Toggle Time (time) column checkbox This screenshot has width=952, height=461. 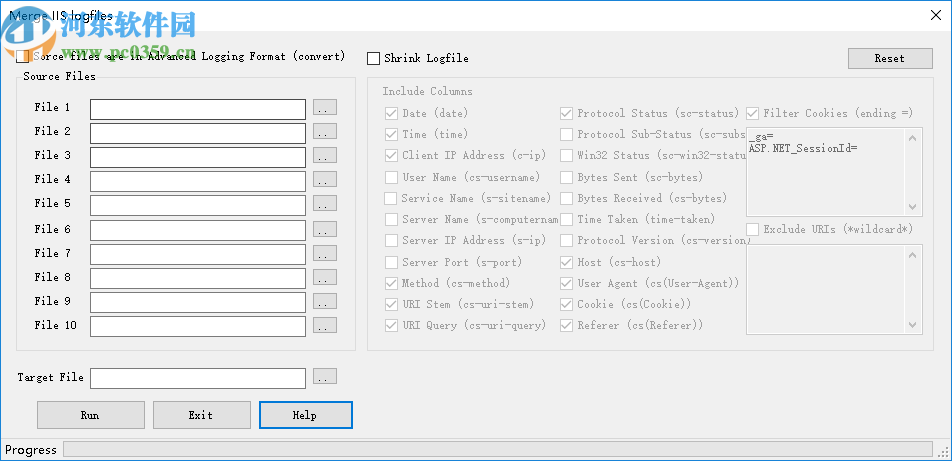click(x=391, y=134)
